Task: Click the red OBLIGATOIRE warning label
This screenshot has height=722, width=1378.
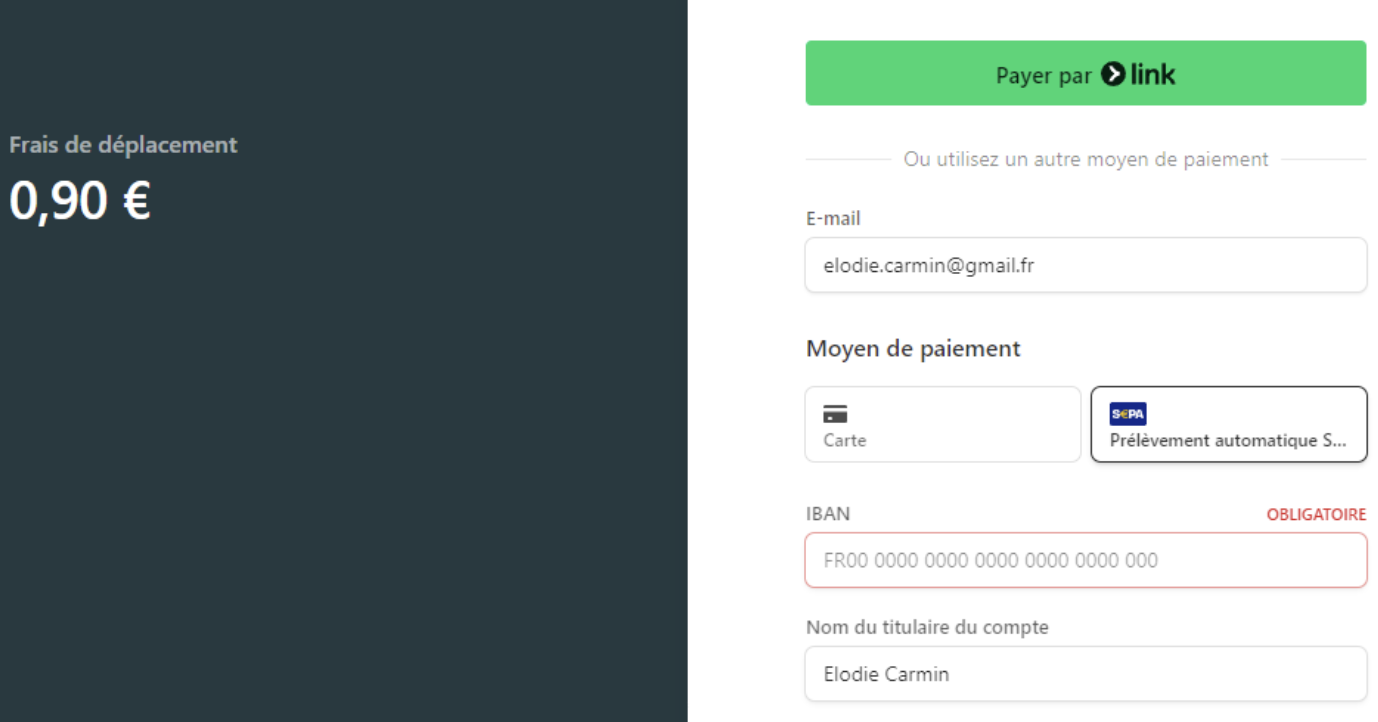Action: [x=1316, y=515]
